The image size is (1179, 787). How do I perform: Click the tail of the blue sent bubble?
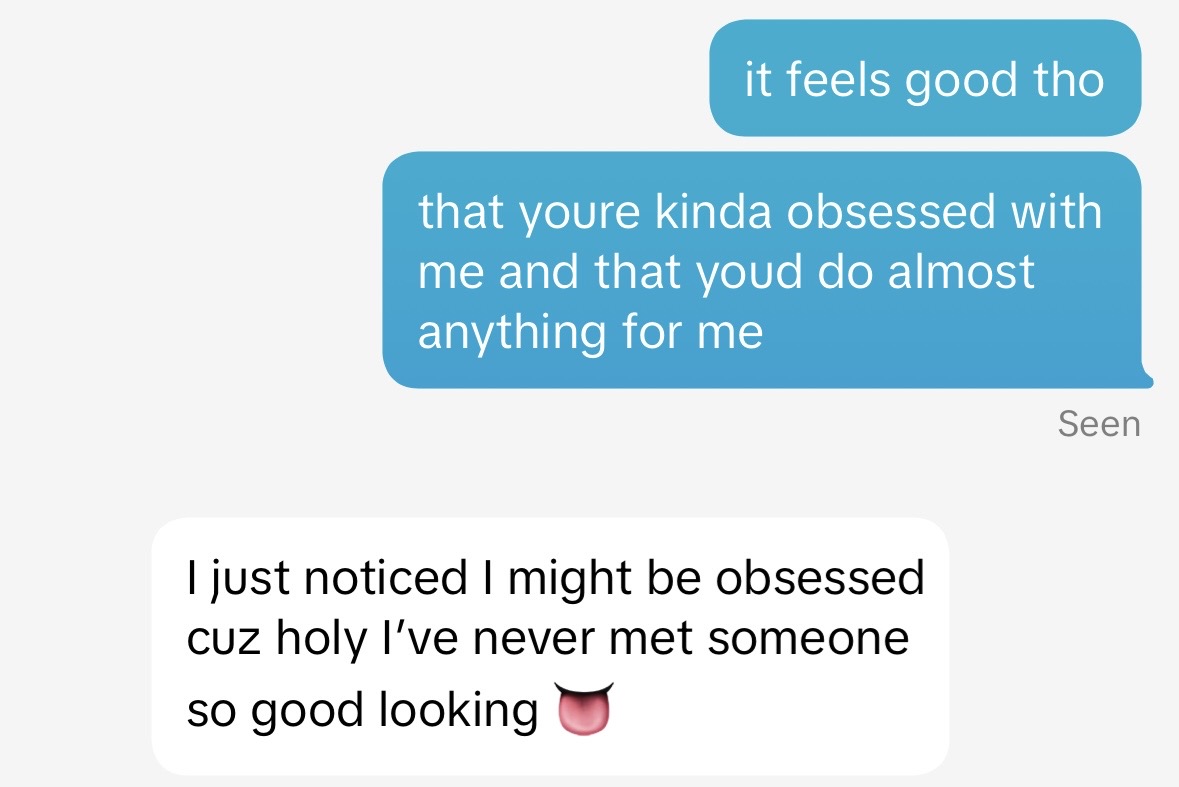coord(1145,380)
